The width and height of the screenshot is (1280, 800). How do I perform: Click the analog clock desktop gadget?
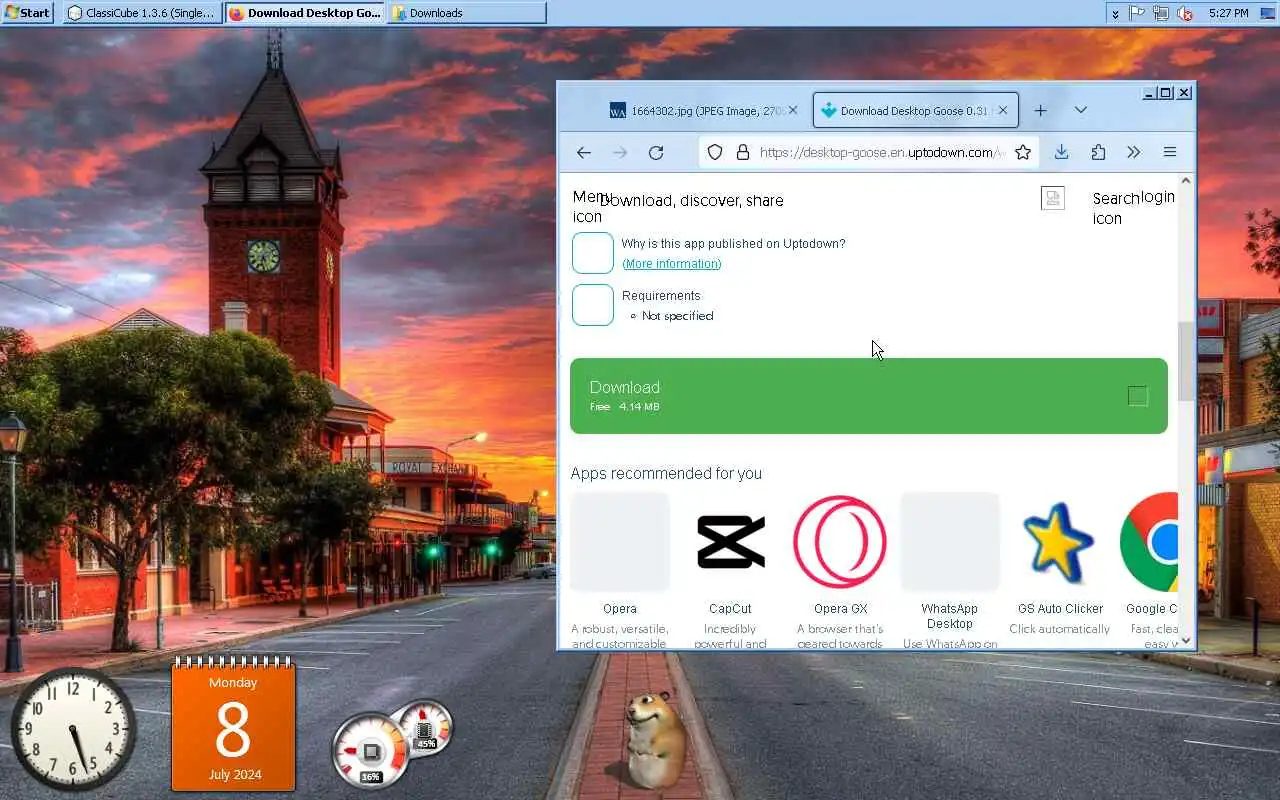73,729
